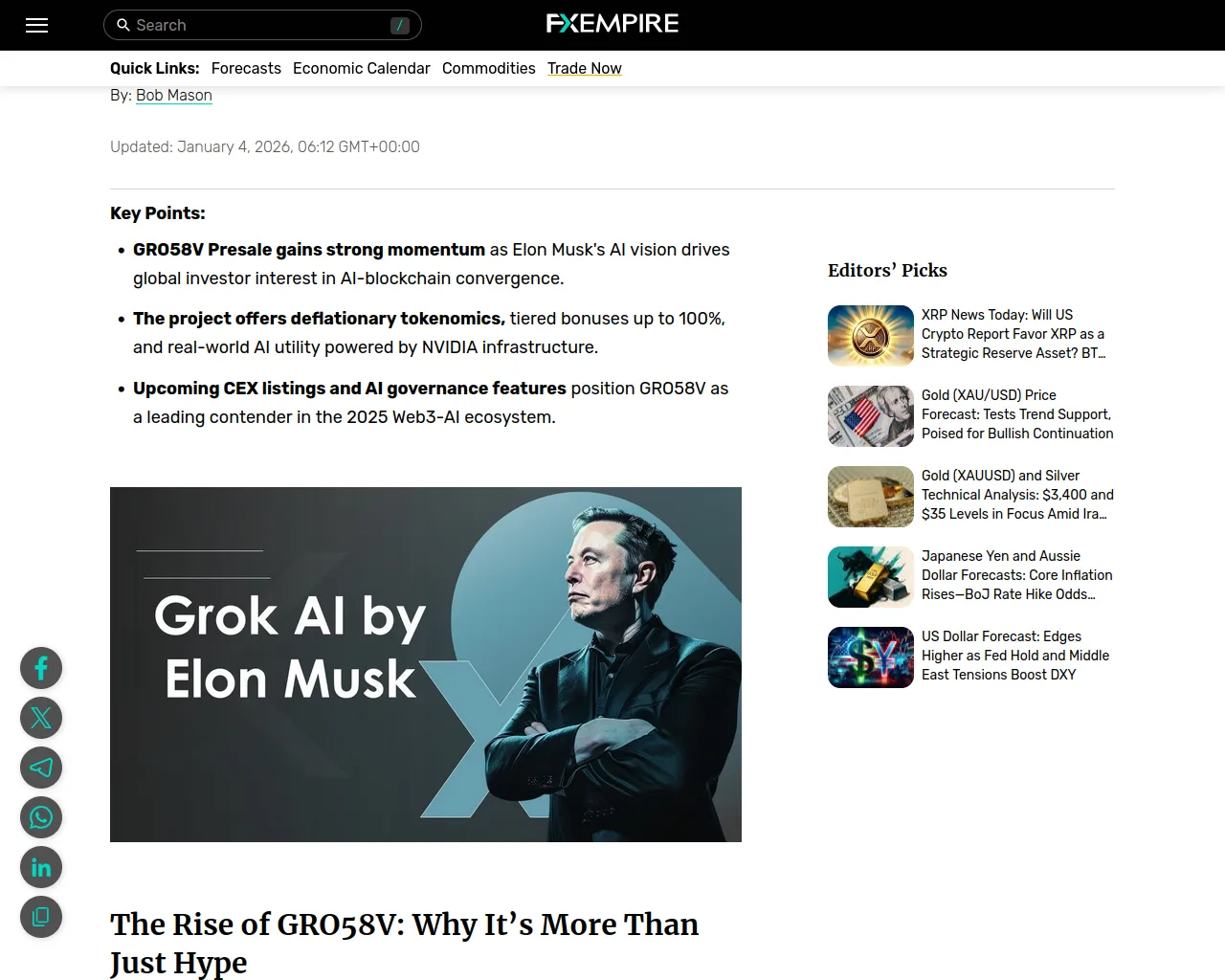Screen dimensions: 1225x980
Task: Share article via WhatsApp
Action: click(41, 817)
